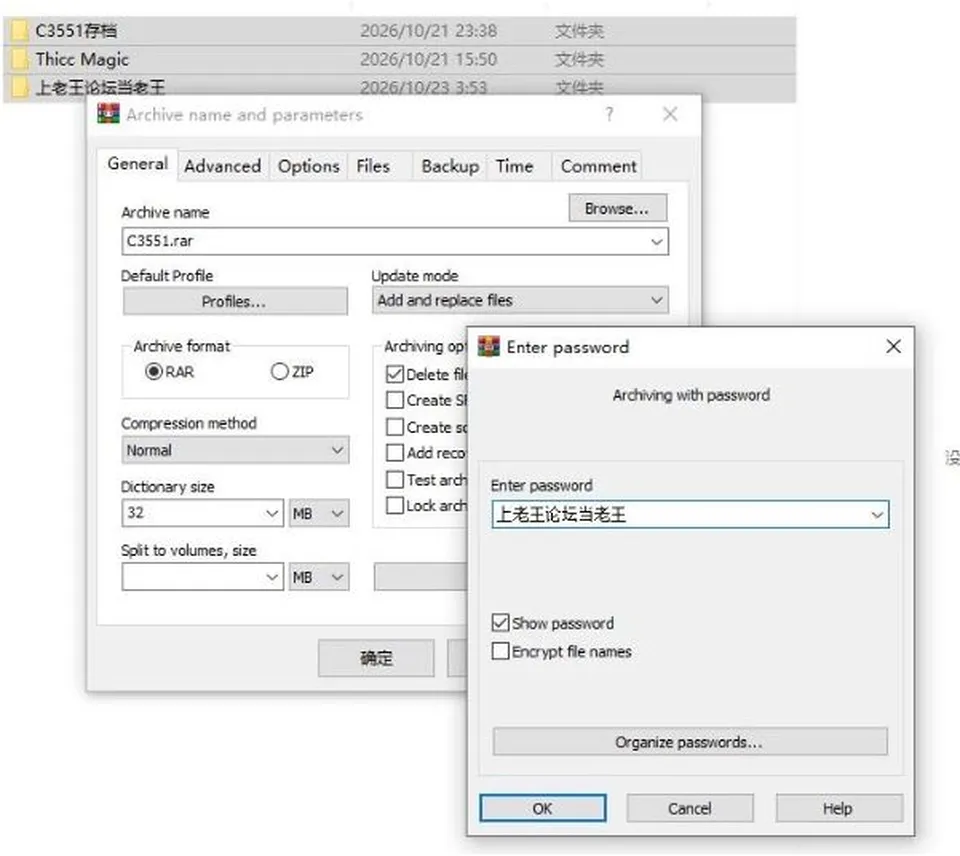Click Cancel in the Enter password dialog
Image resolution: width=960 pixels, height=856 pixels.
pyautogui.click(x=689, y=808)
